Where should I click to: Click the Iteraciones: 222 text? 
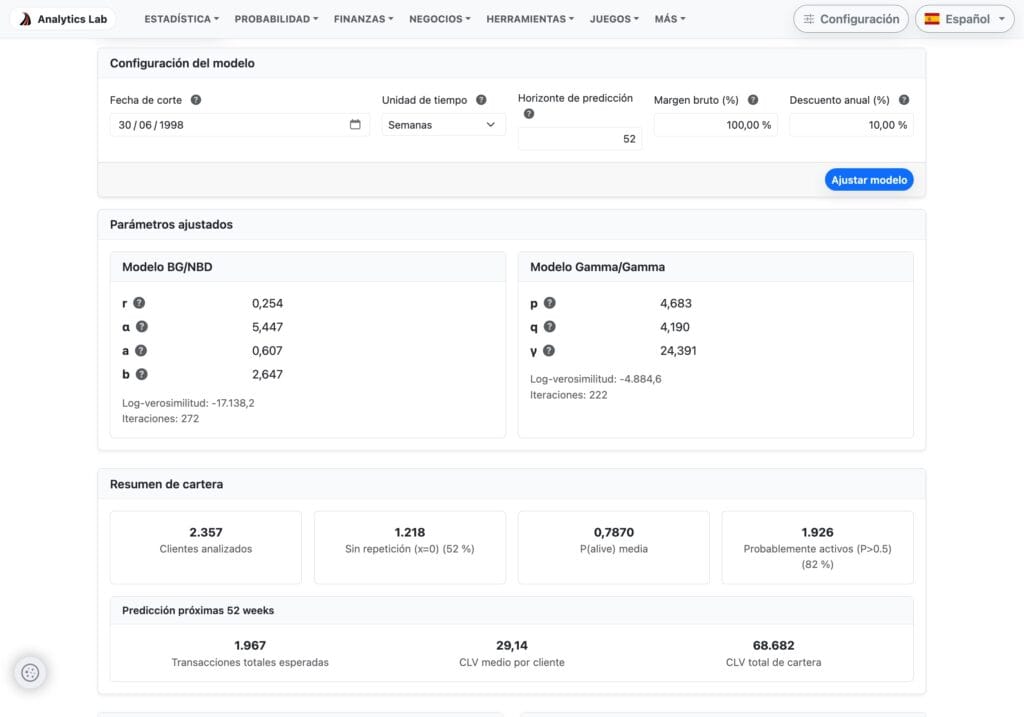point(569,395)
